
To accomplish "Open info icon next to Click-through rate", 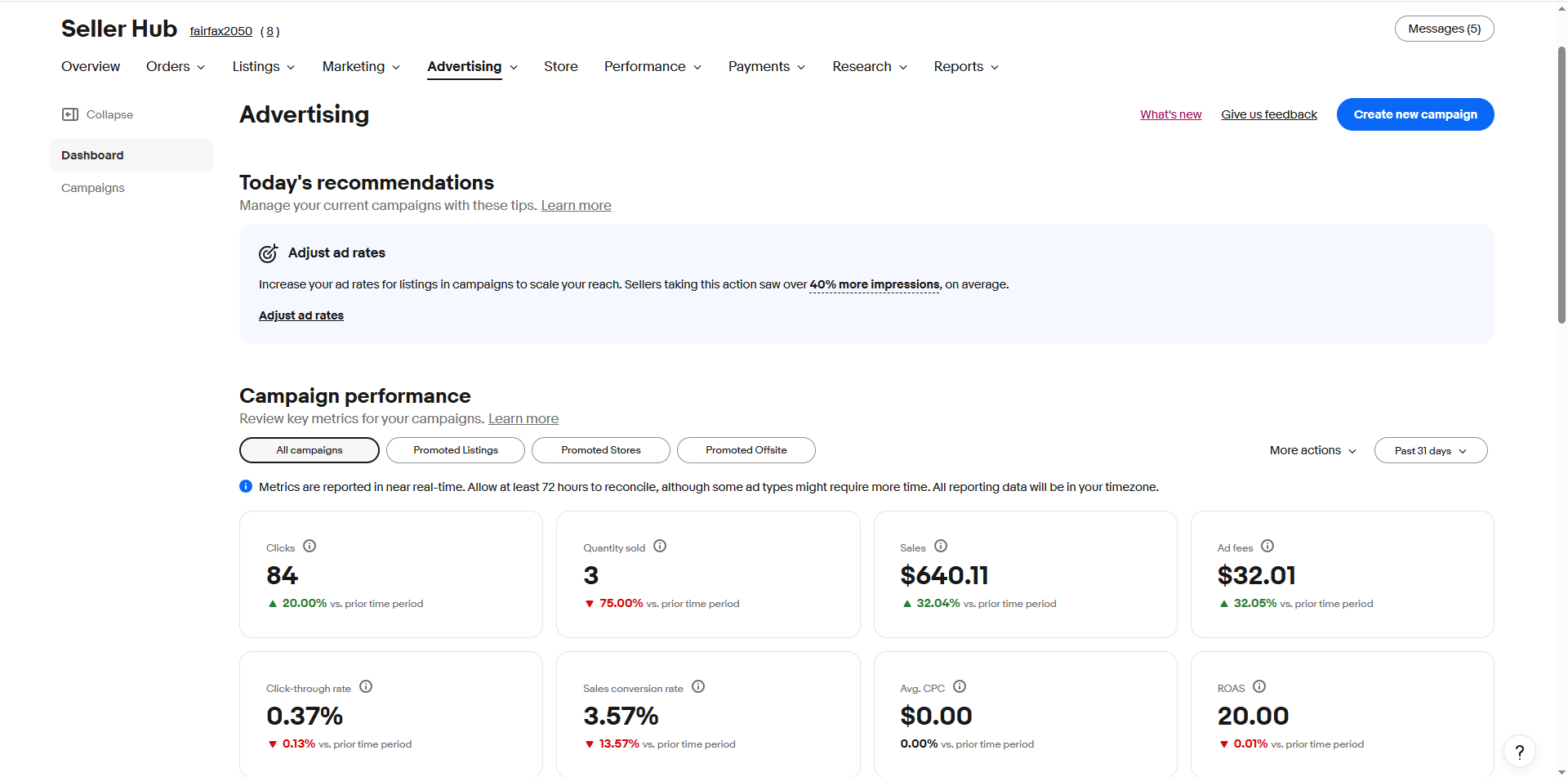I will tap(366, 686).
